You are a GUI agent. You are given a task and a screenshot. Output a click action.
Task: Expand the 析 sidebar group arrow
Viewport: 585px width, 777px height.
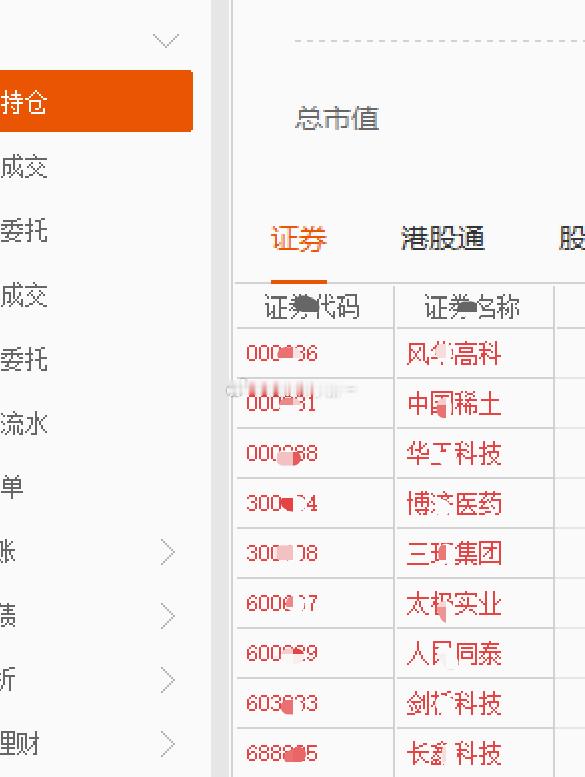168,680
